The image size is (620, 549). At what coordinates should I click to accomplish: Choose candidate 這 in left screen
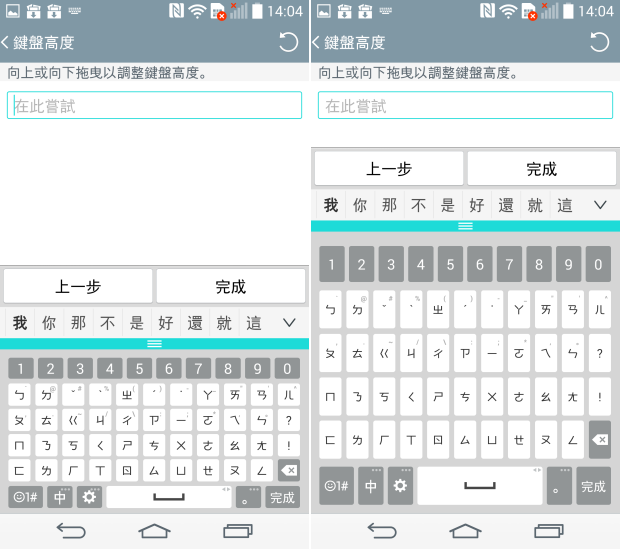point(253,323)
